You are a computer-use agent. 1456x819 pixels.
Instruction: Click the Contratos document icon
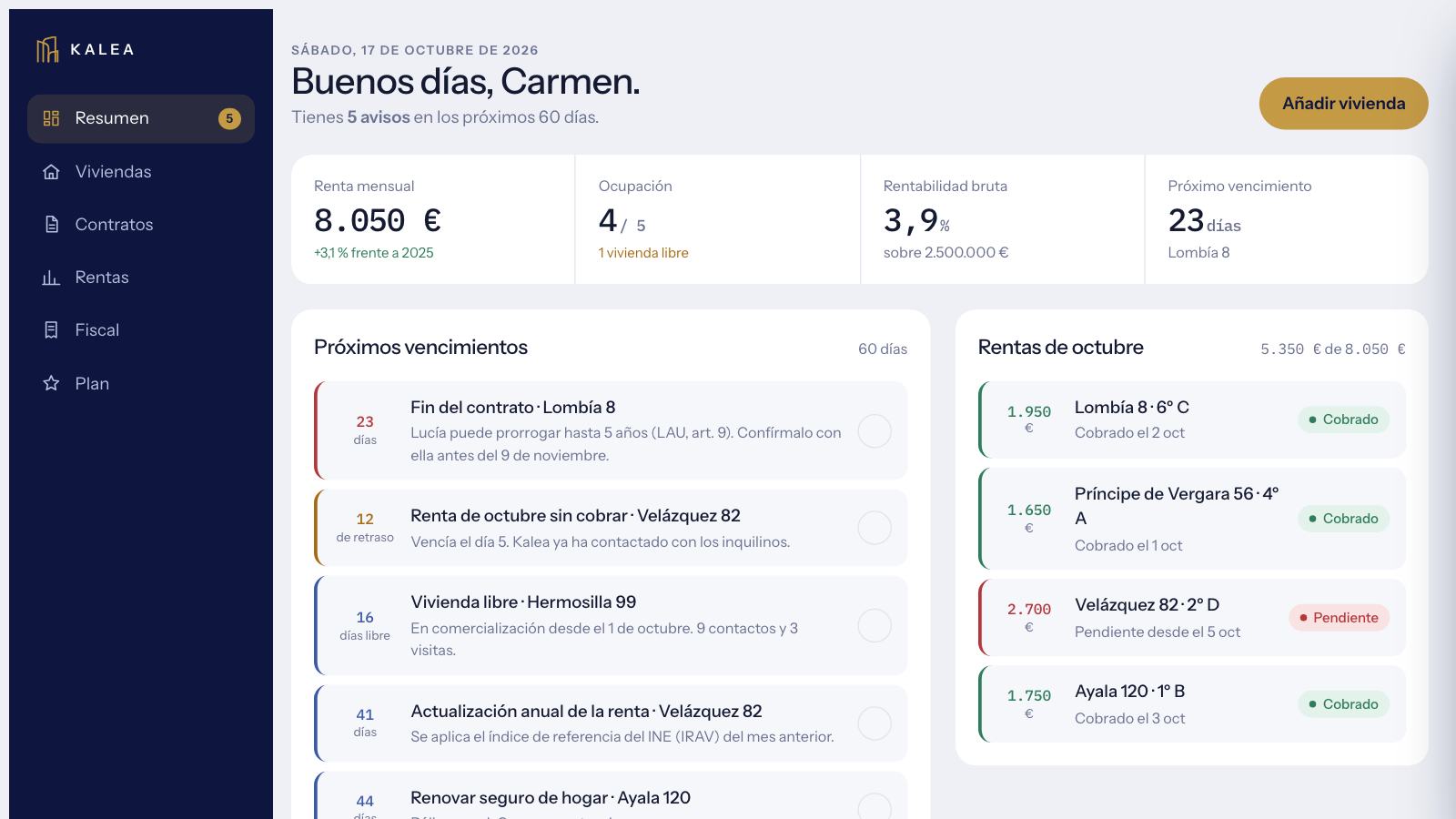pos(51,225)
